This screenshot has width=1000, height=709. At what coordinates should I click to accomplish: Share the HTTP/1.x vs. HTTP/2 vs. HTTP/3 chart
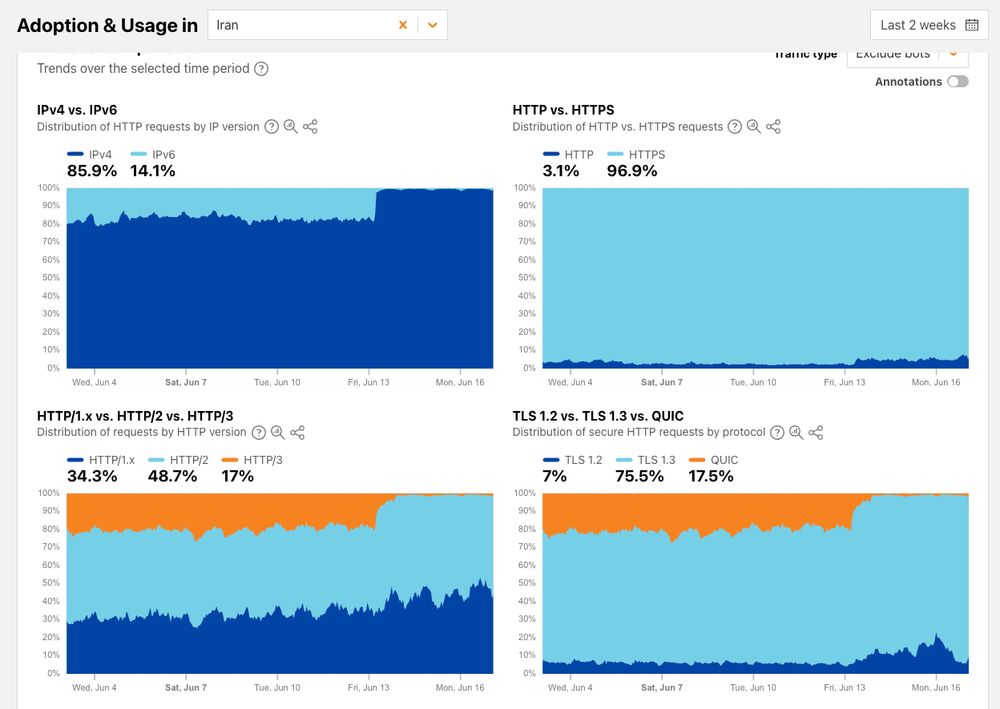click(x=297, y=433)
